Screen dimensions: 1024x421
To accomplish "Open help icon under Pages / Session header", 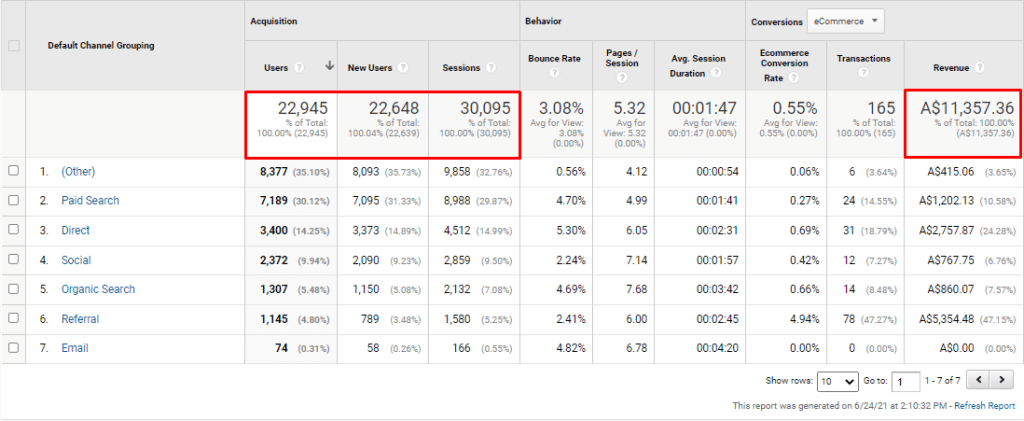I will [622, 78].
